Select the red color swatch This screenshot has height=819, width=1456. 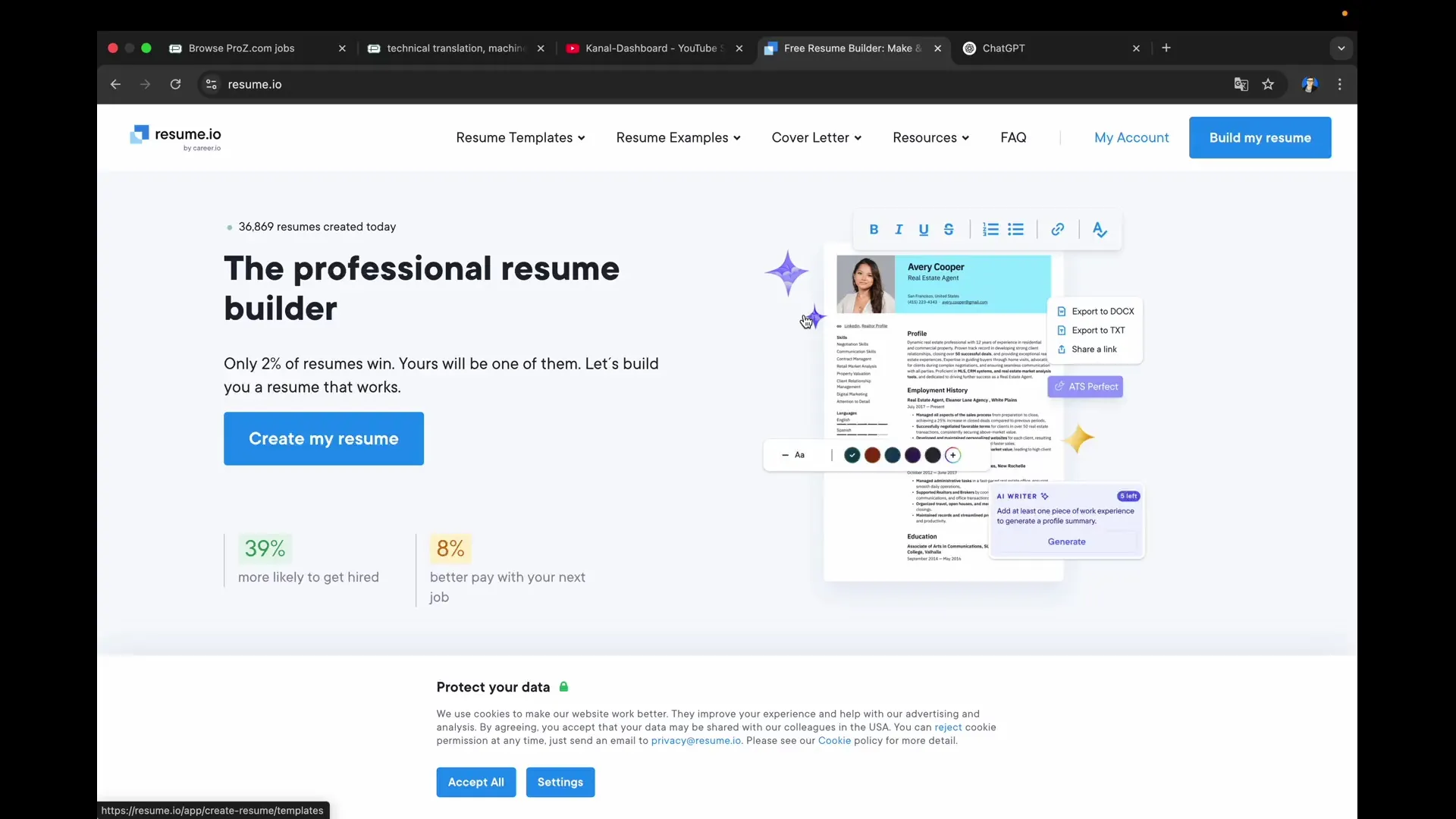coord(872,455)
